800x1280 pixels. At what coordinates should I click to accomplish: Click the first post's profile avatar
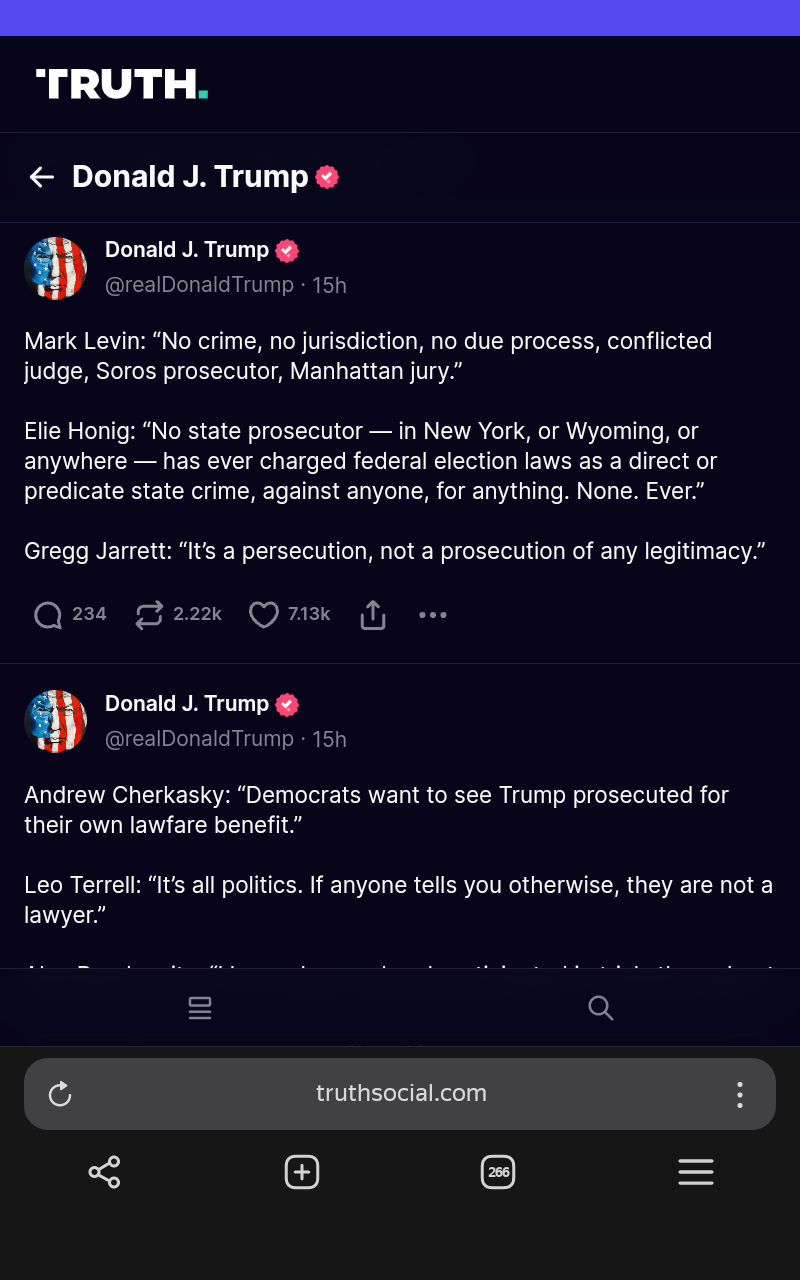[56, 268]
